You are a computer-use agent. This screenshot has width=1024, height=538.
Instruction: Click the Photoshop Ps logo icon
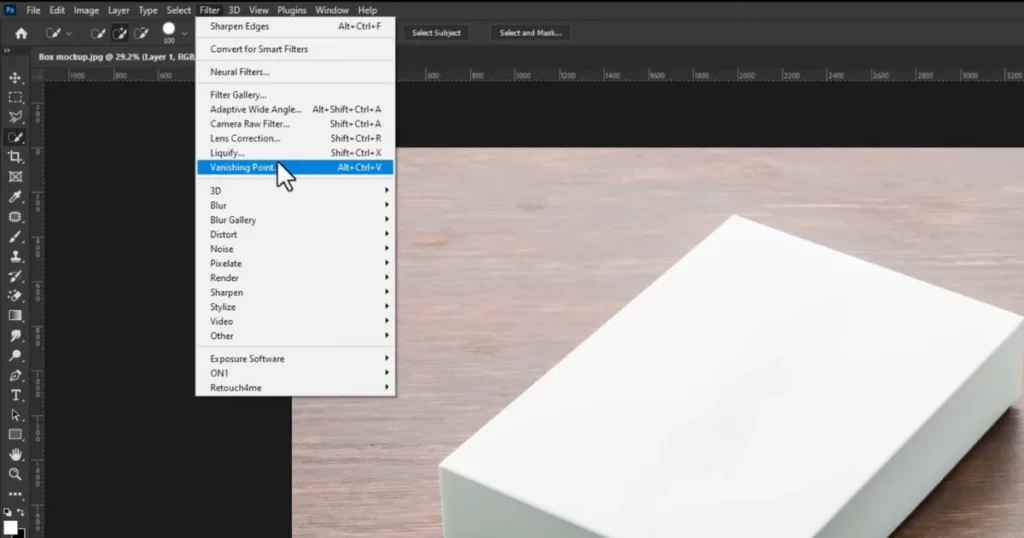coord(10,10)
